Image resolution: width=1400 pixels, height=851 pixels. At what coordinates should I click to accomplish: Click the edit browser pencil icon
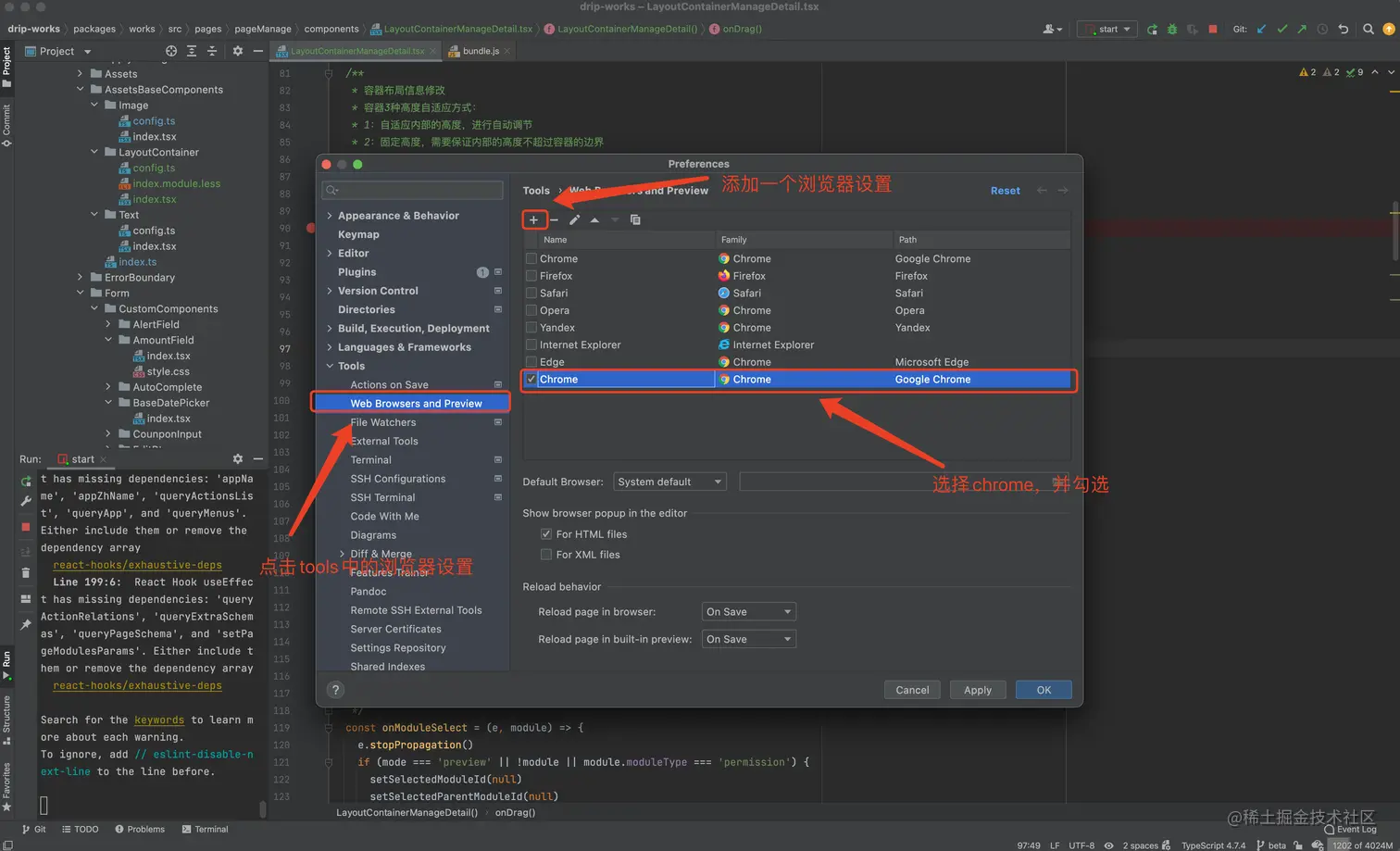574,219
